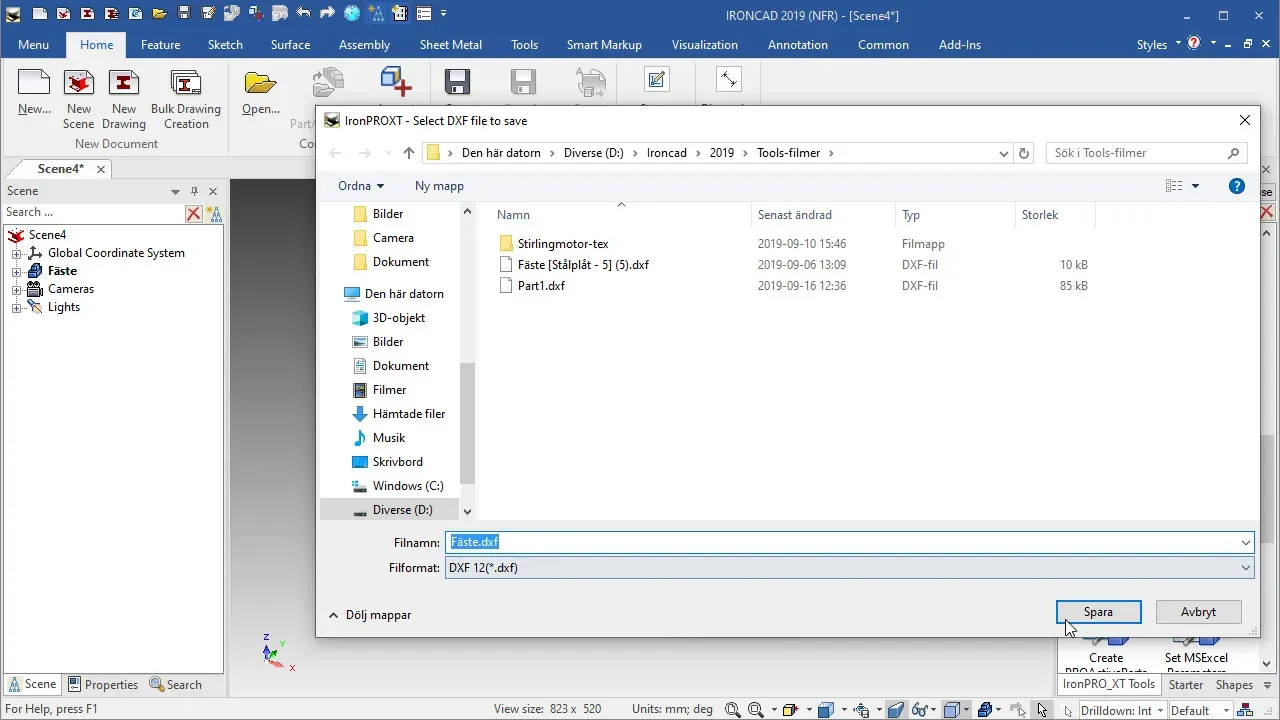This screenshot has width=1280, height=720.
Task: Click the Part1.dxf file
Action: (x=541, y=286)
